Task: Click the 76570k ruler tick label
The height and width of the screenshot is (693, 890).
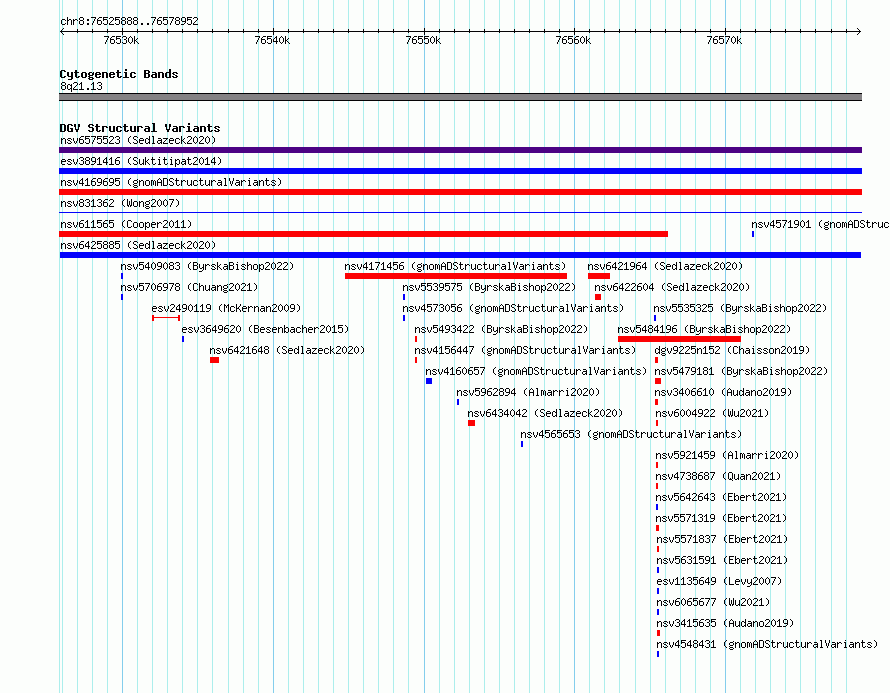Action: coord(724,40)
